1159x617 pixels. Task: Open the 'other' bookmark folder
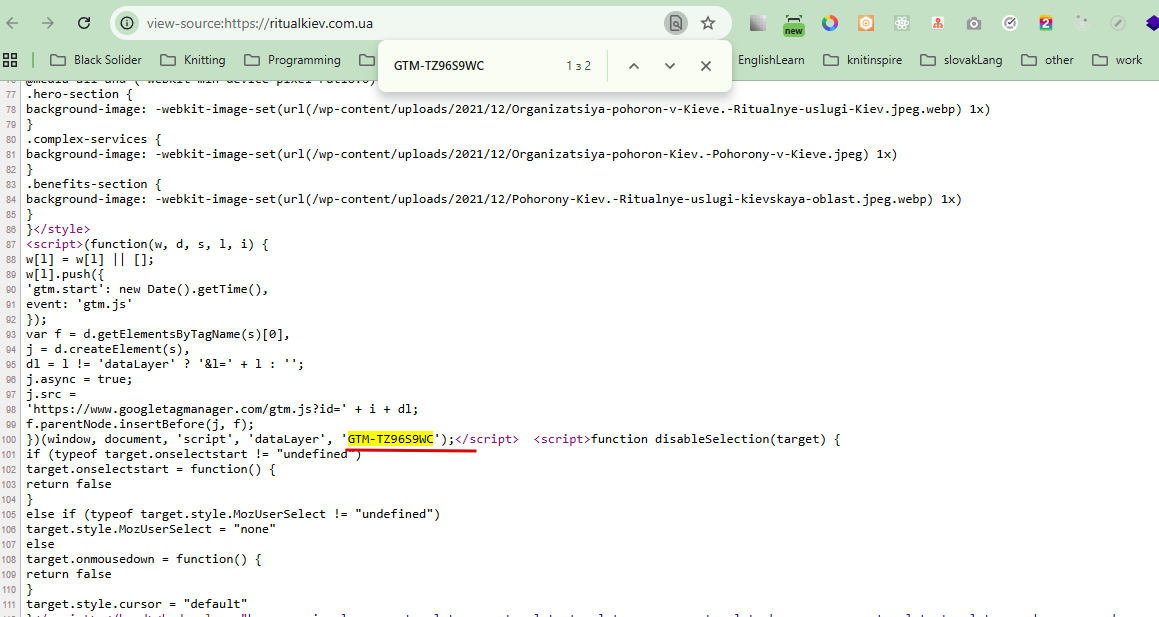pos(1047,60)
